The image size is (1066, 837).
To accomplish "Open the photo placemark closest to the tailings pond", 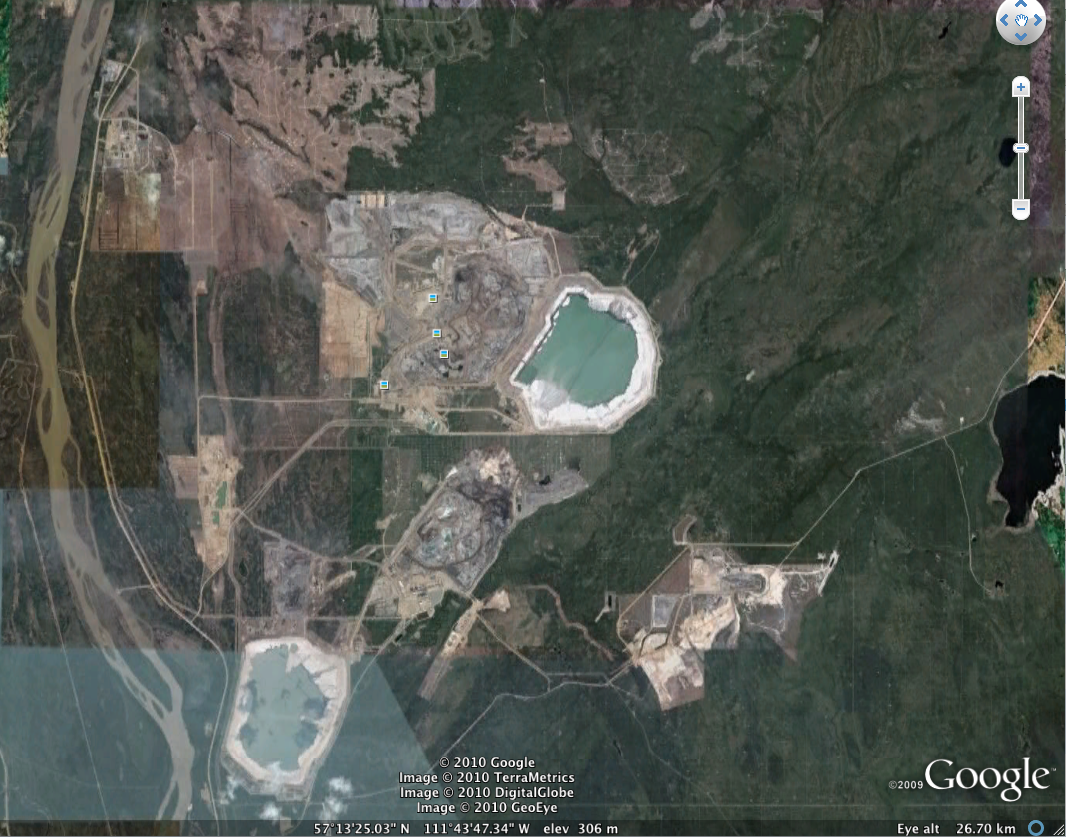I will 442,352.
